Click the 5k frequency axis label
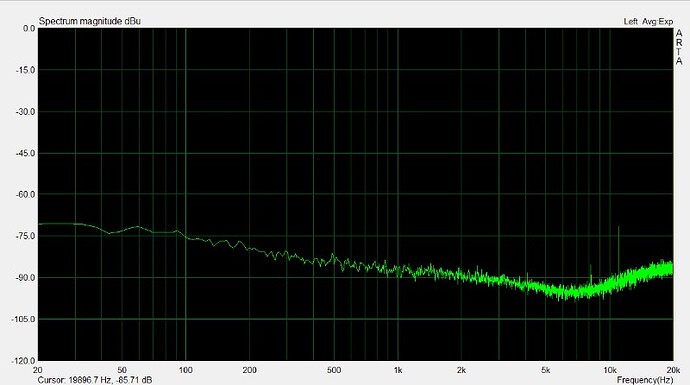Image resolution: width=690 pixels, height=385 pixels. click(x=546, y=370)
